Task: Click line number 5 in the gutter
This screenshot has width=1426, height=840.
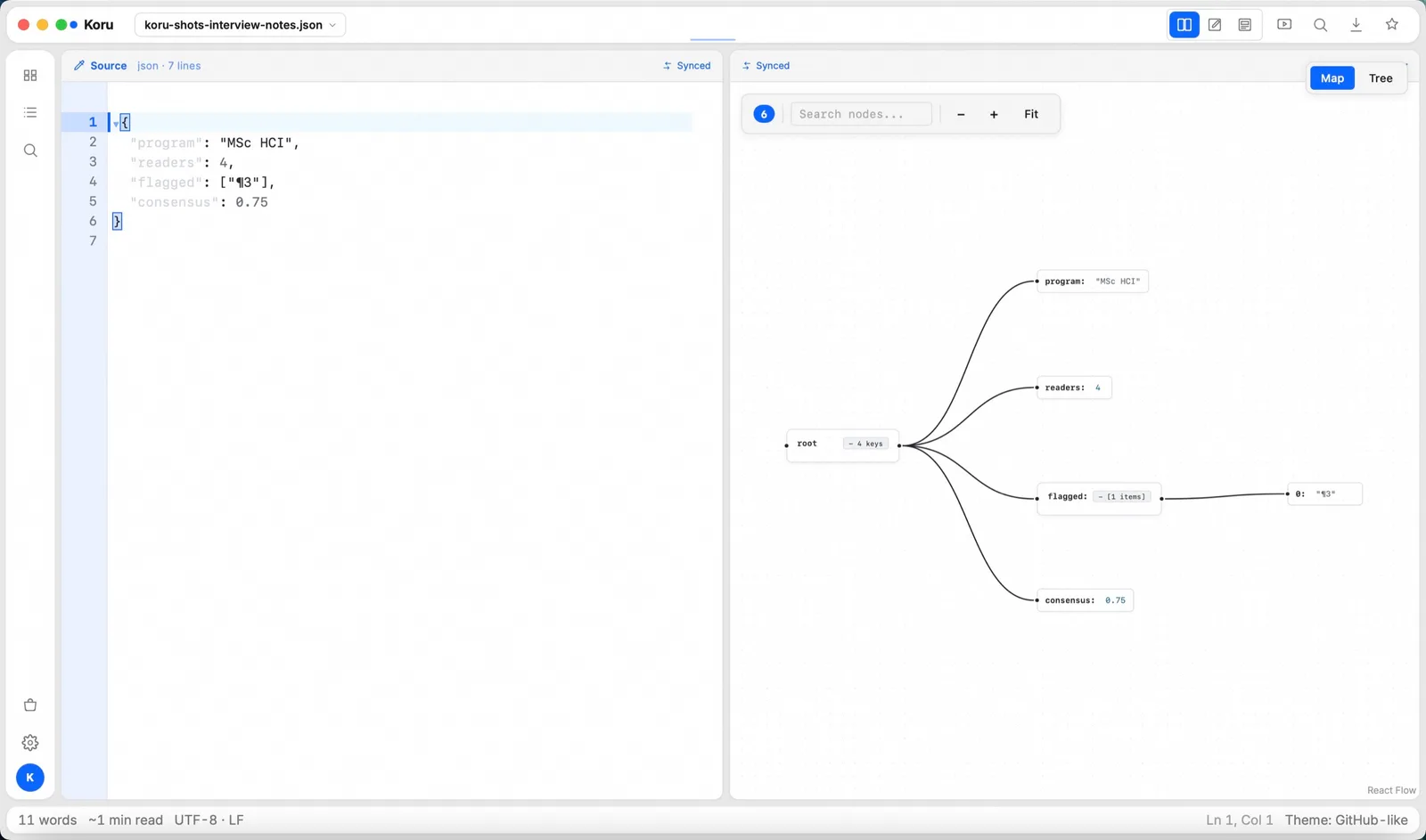Action: coord(93,202)
